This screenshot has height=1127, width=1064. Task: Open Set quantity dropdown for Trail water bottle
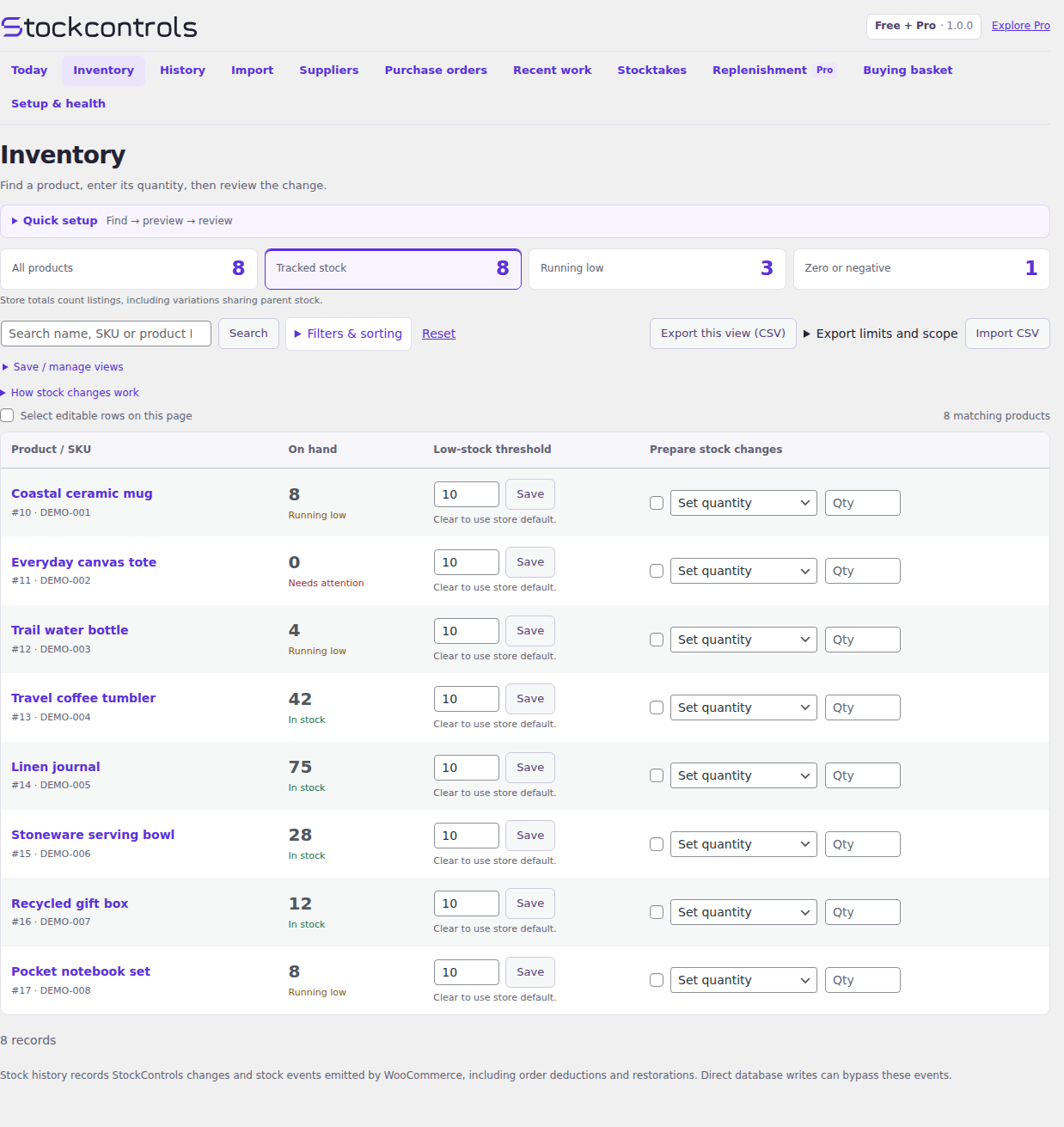743,640
